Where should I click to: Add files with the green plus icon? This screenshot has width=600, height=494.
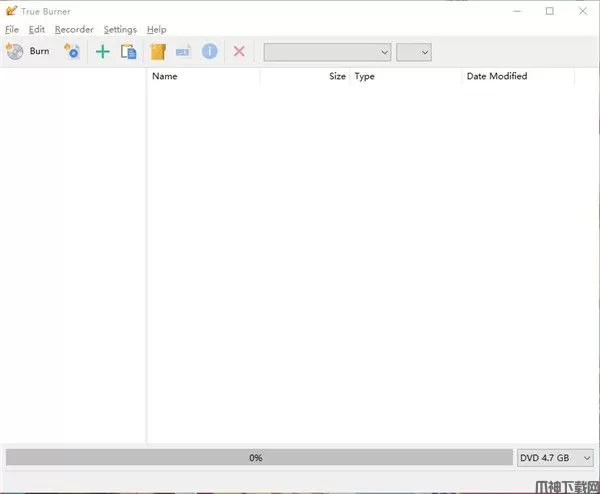pos(102,51)
